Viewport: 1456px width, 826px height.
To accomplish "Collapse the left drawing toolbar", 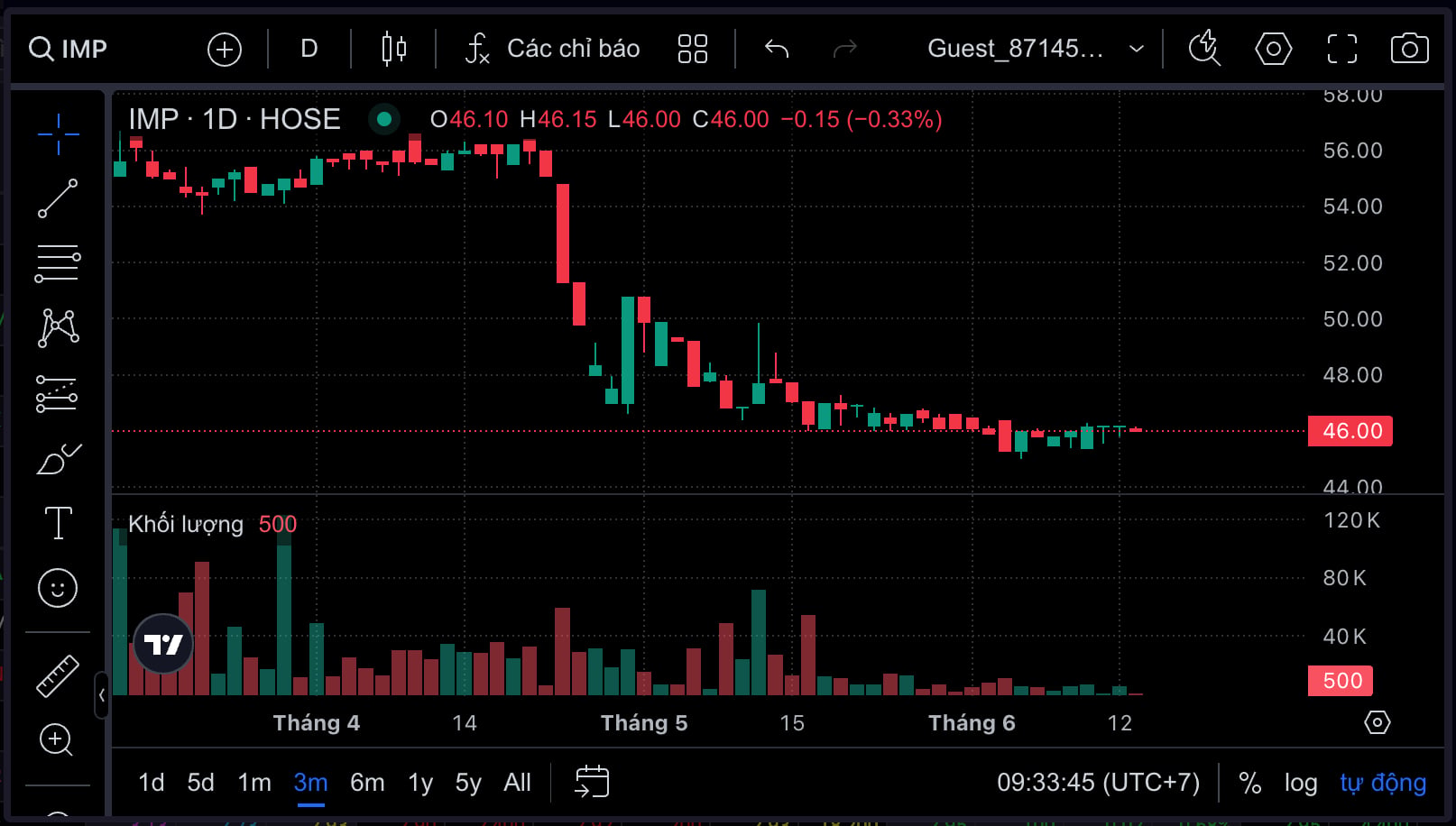I will tap(102, 695).
